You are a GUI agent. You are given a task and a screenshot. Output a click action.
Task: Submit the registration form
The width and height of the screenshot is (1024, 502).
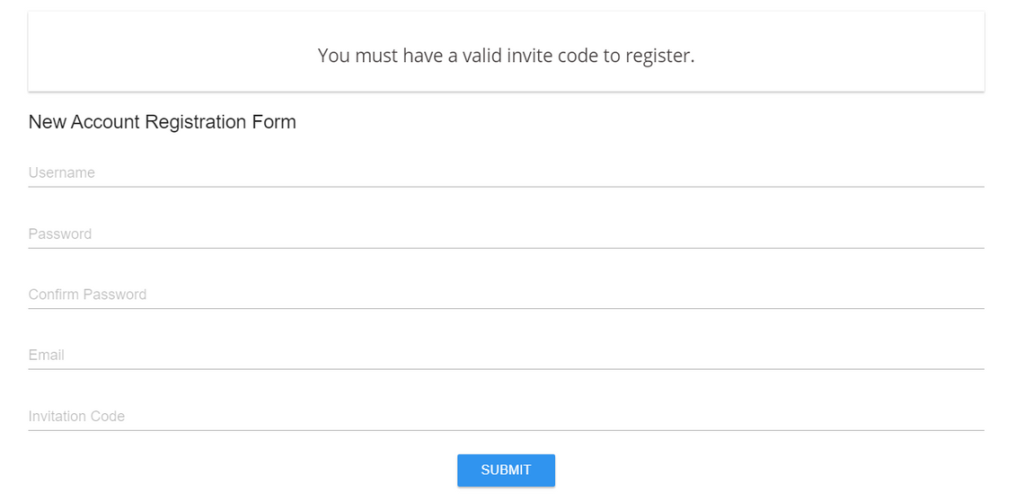tap(506, 470)
